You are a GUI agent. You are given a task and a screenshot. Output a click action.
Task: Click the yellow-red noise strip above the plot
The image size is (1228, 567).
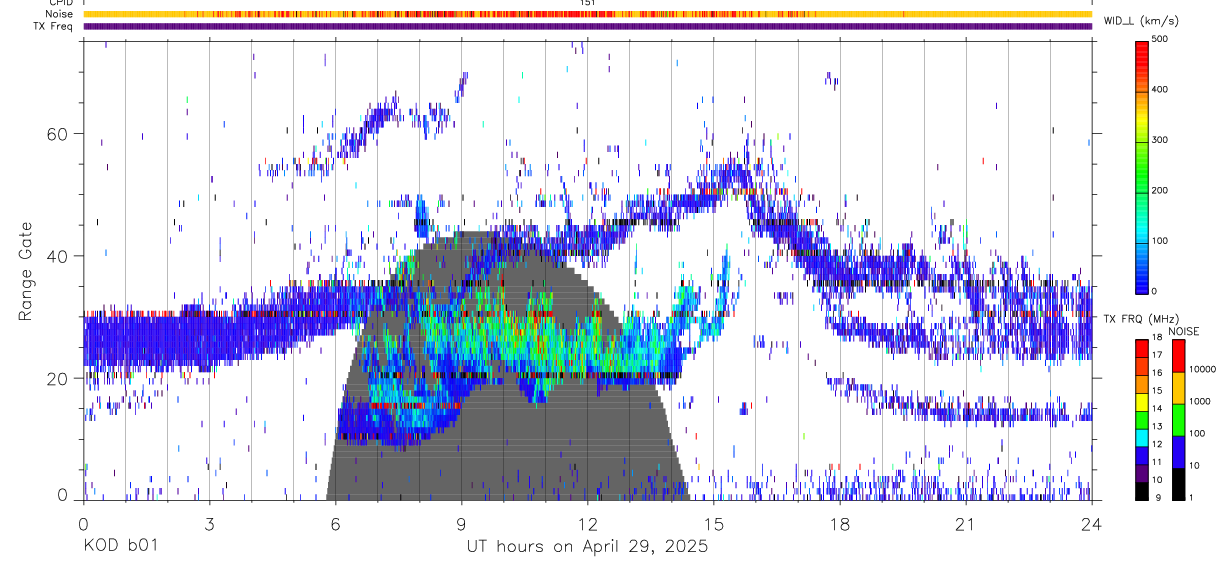tap(587, 14)
